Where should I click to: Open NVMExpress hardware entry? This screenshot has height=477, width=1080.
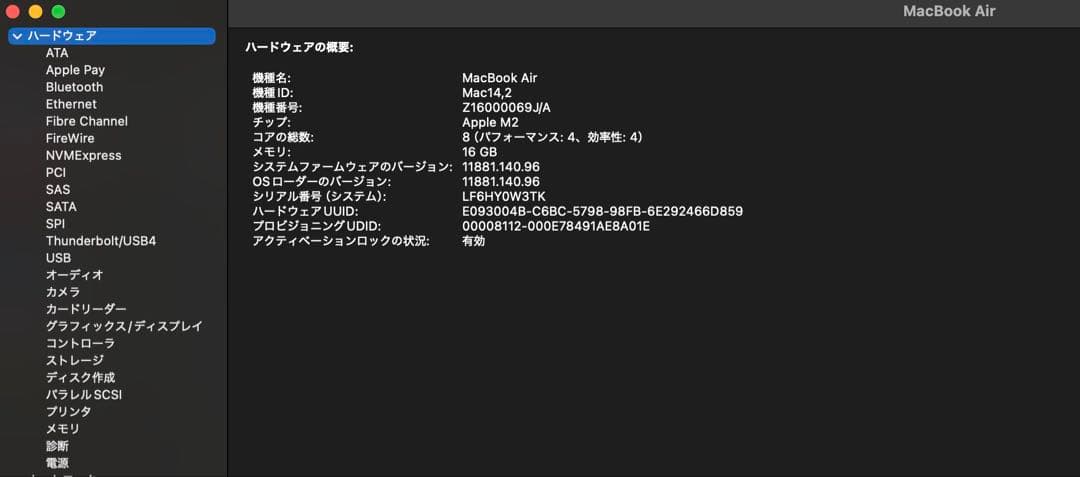tap(83, 156)
